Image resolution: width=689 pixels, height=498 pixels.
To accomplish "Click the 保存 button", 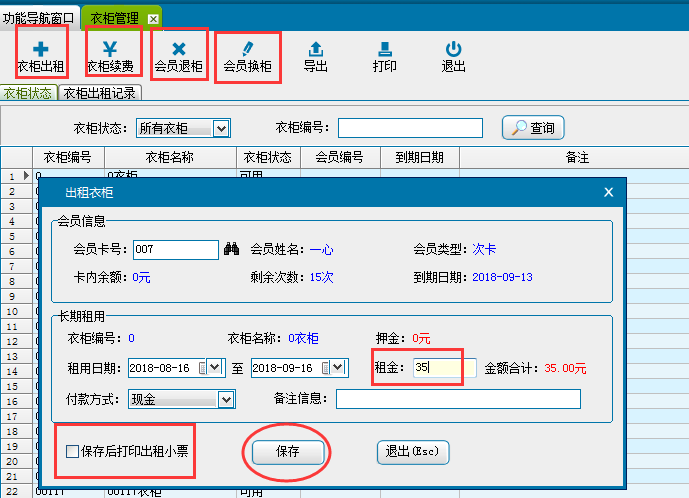I will coord(288,452).
